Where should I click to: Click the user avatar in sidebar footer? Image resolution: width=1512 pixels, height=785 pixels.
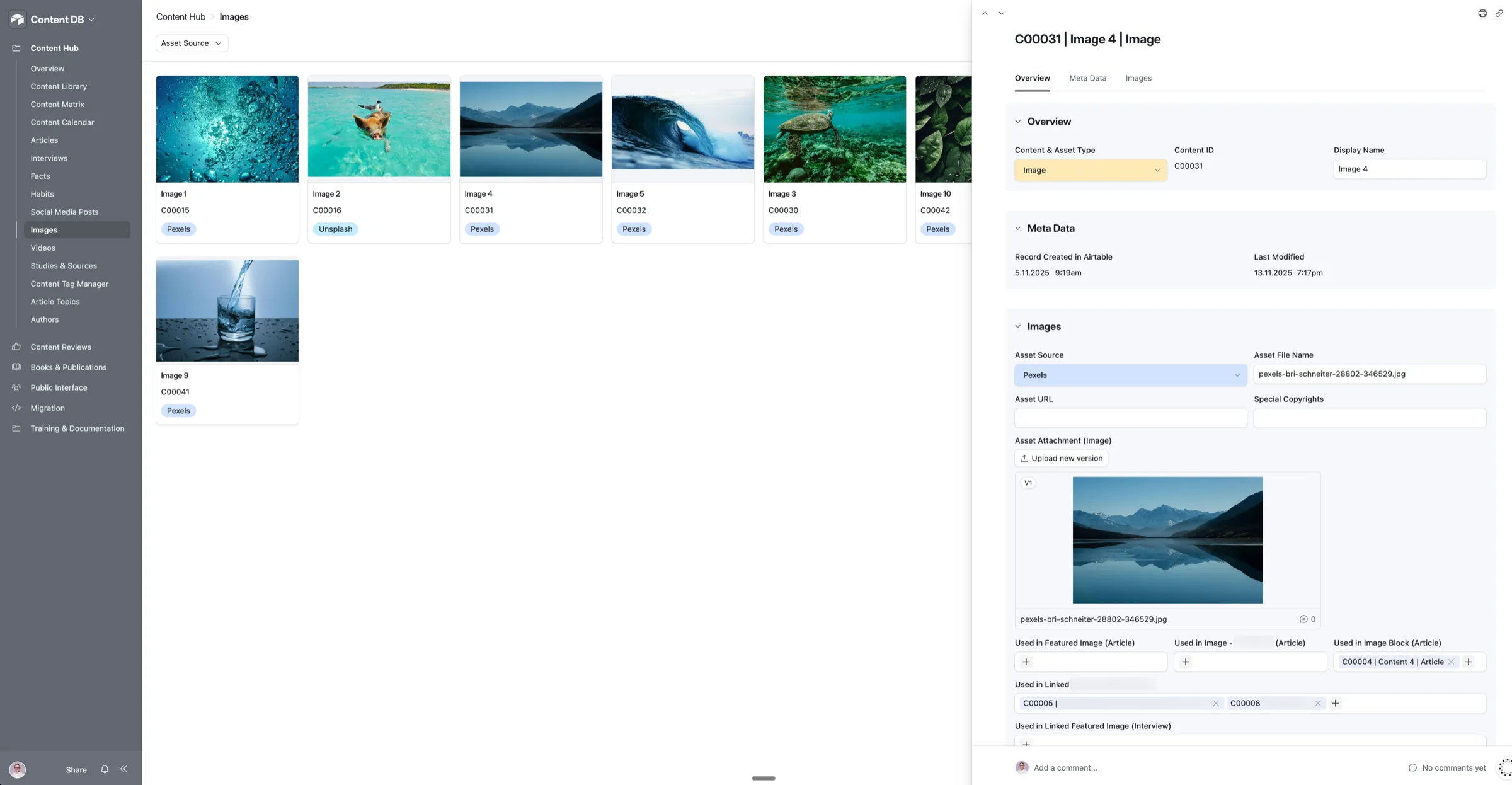click(18, 769)
